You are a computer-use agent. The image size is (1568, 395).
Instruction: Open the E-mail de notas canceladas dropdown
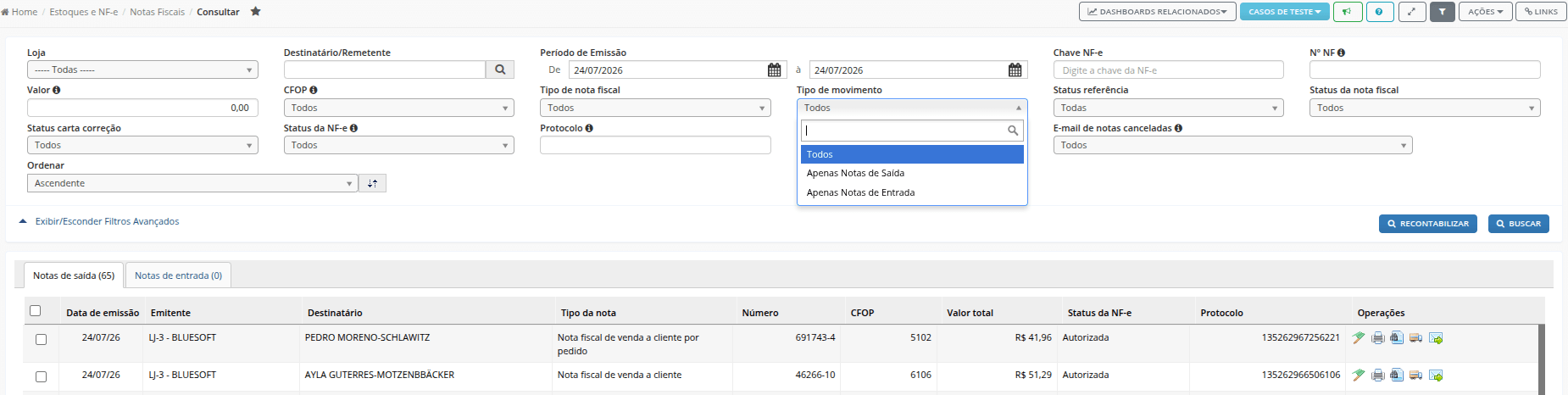point(1233,145)
